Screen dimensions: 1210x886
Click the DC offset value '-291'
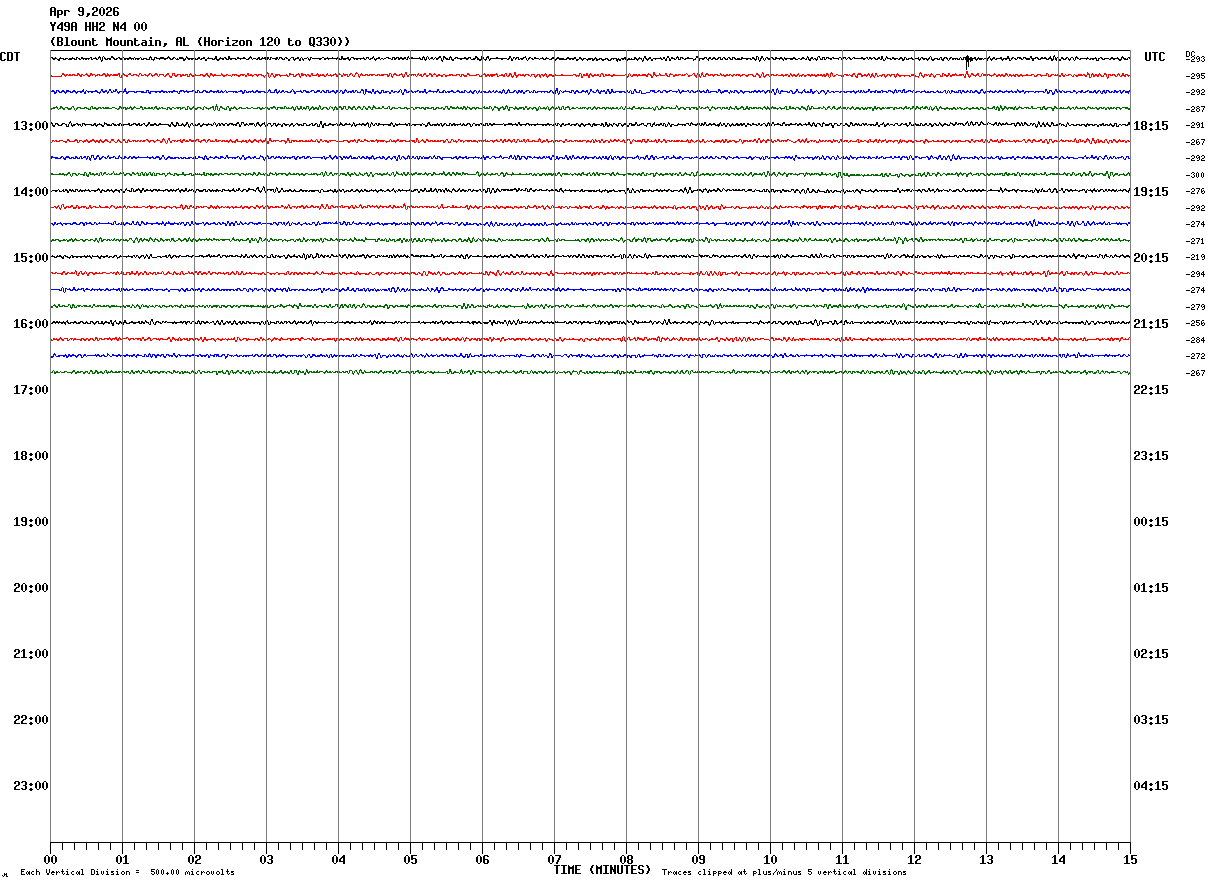pos(1195,125)
